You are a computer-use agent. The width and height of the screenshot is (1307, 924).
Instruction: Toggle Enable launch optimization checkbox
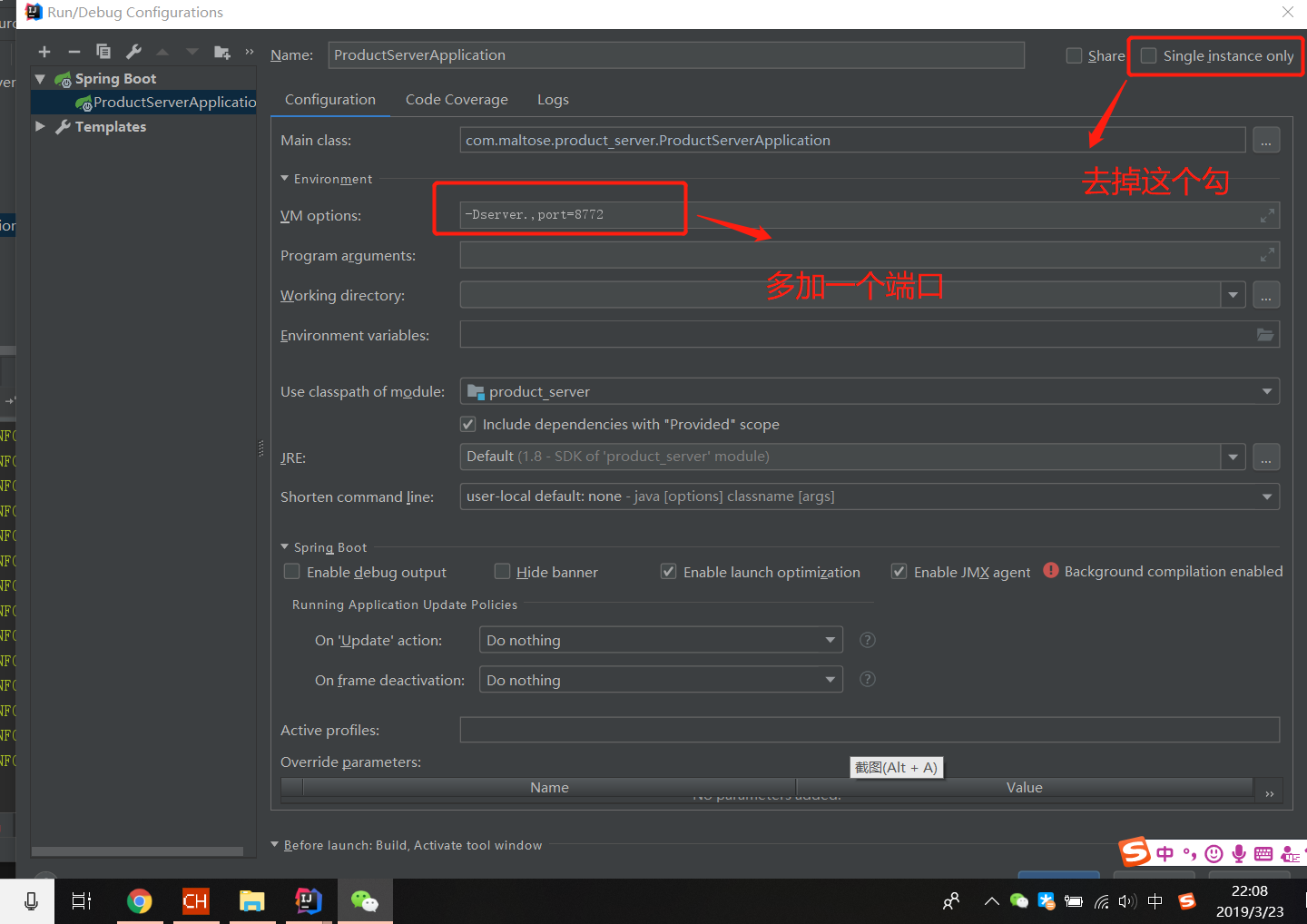point(669,571)
